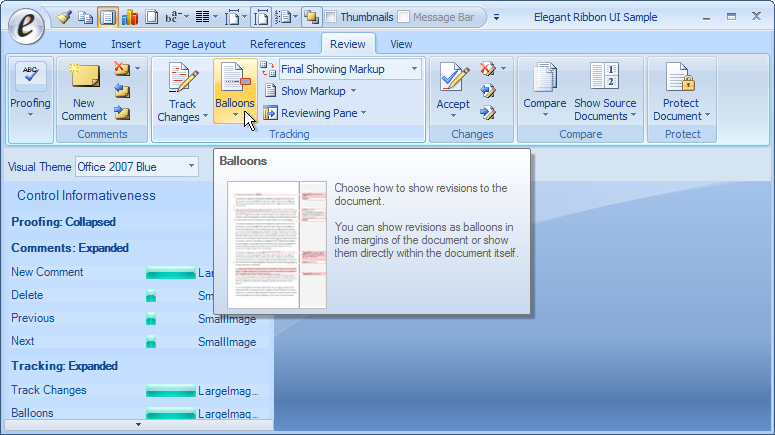775x435 pixels.
Task: Expand the Delete comment dropdown arrow
Action: coord(137,68)
